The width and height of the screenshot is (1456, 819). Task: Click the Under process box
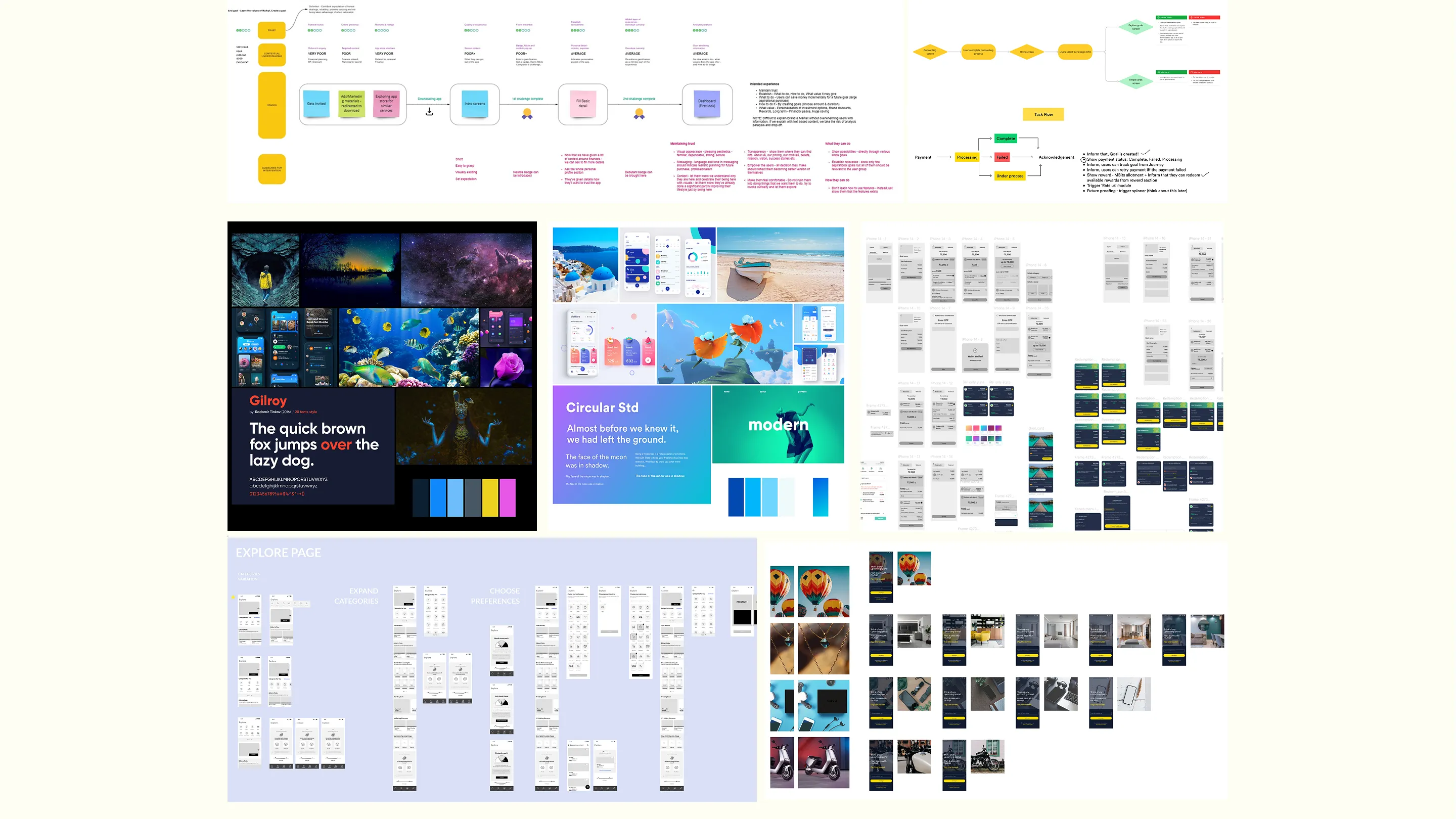[1010, 176]
